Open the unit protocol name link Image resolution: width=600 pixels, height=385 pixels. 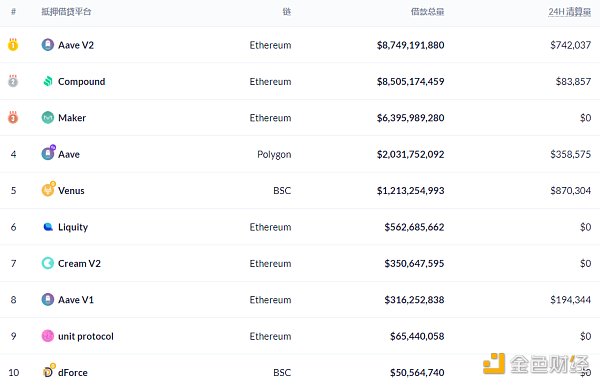tap(86, 336)
